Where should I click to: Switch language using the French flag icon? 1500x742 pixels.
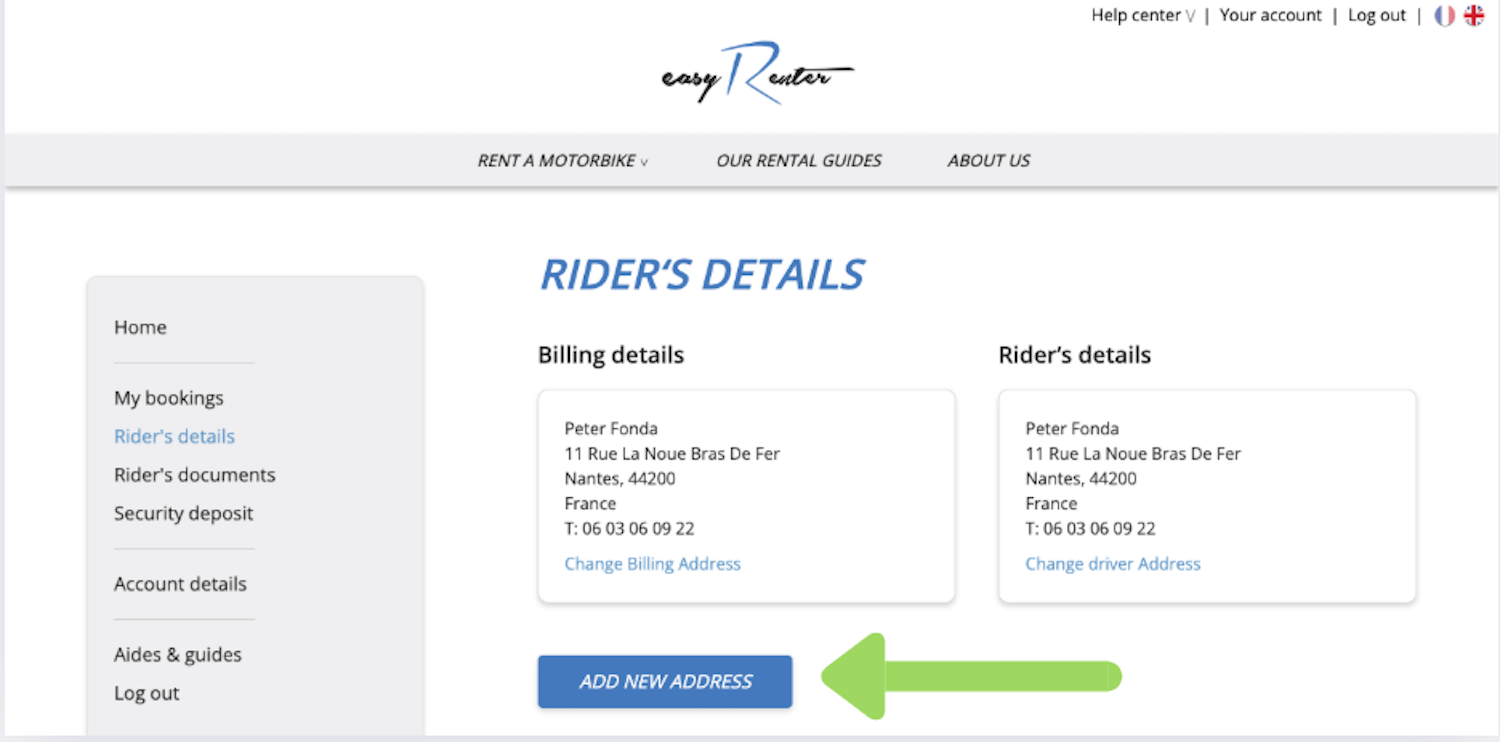pyautogui.click(x=1444, y=16)
